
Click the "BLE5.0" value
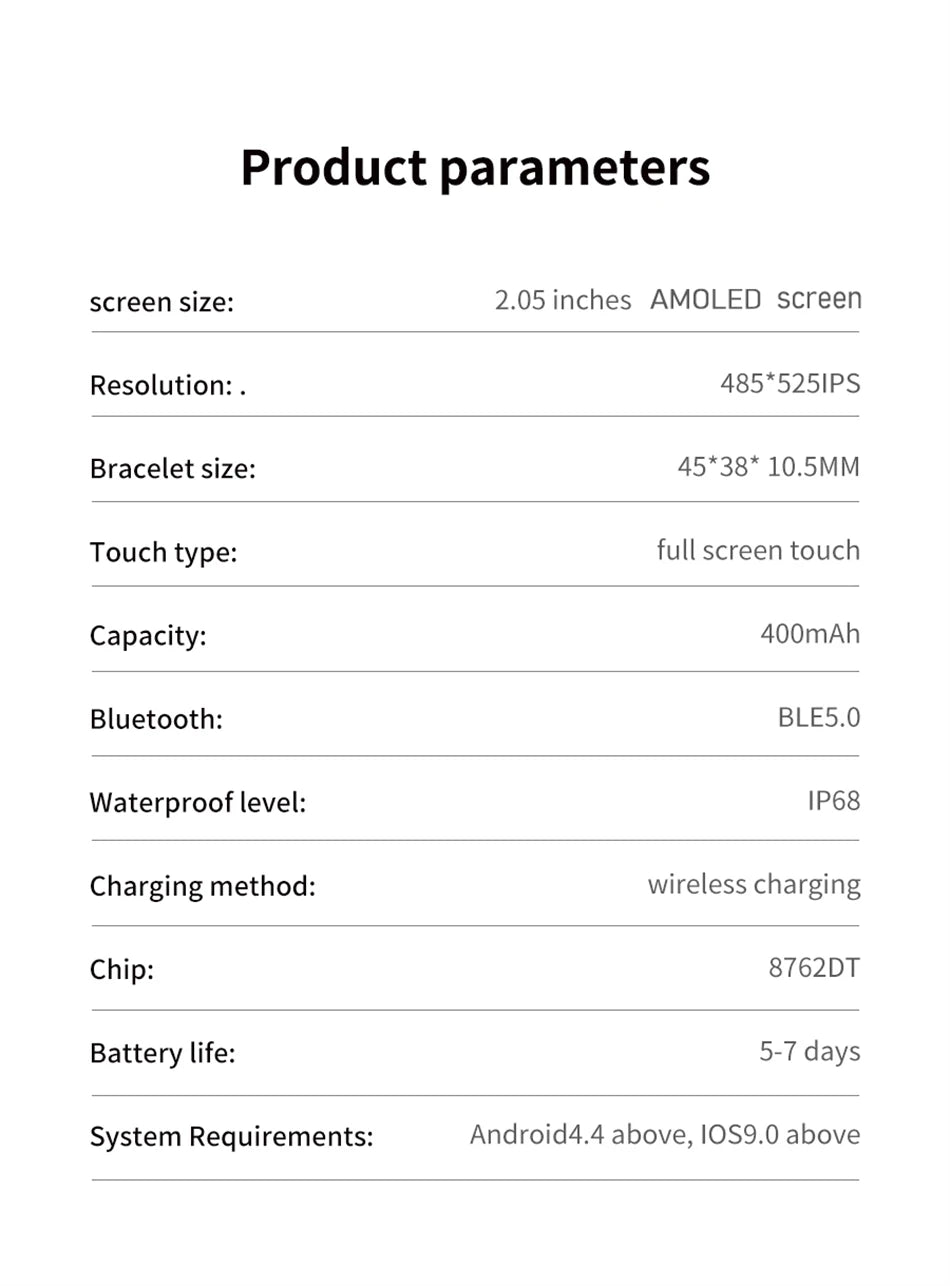click(818, 717)
